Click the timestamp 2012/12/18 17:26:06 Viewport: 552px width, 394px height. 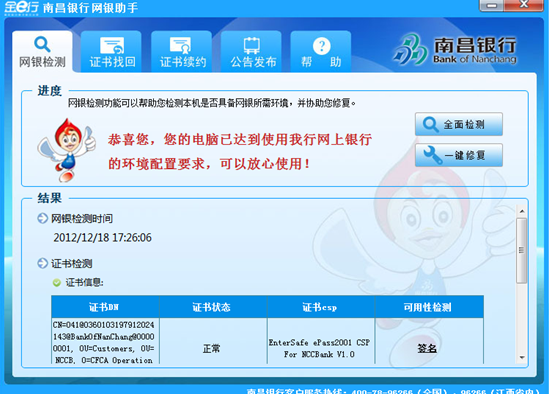(x=102, y=237)
